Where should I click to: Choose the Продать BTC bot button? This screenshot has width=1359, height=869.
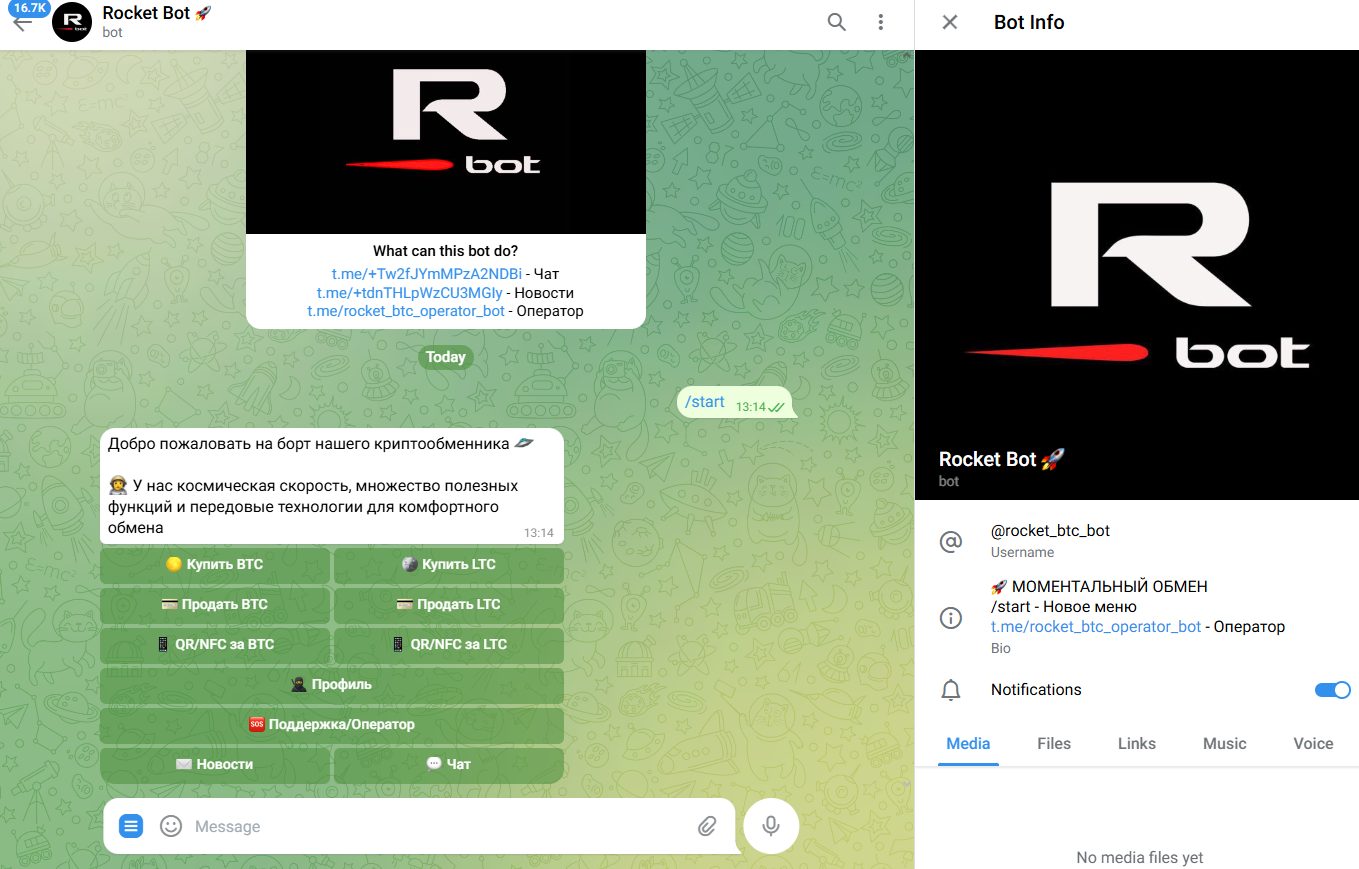pyautogui.click(x=215, y=605)
